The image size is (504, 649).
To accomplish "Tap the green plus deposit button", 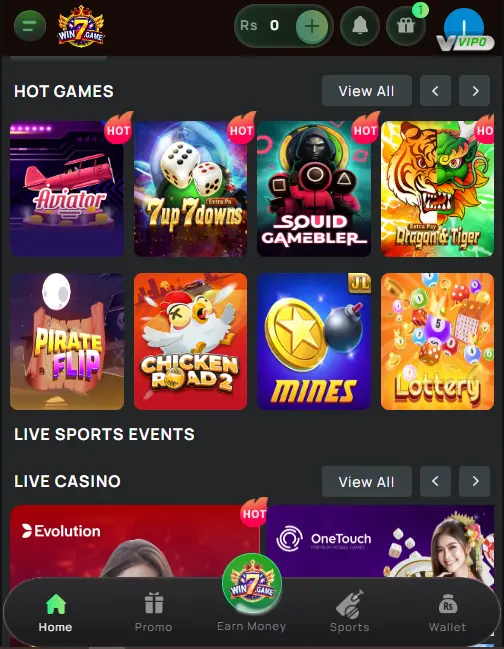I will pos(312,26).
